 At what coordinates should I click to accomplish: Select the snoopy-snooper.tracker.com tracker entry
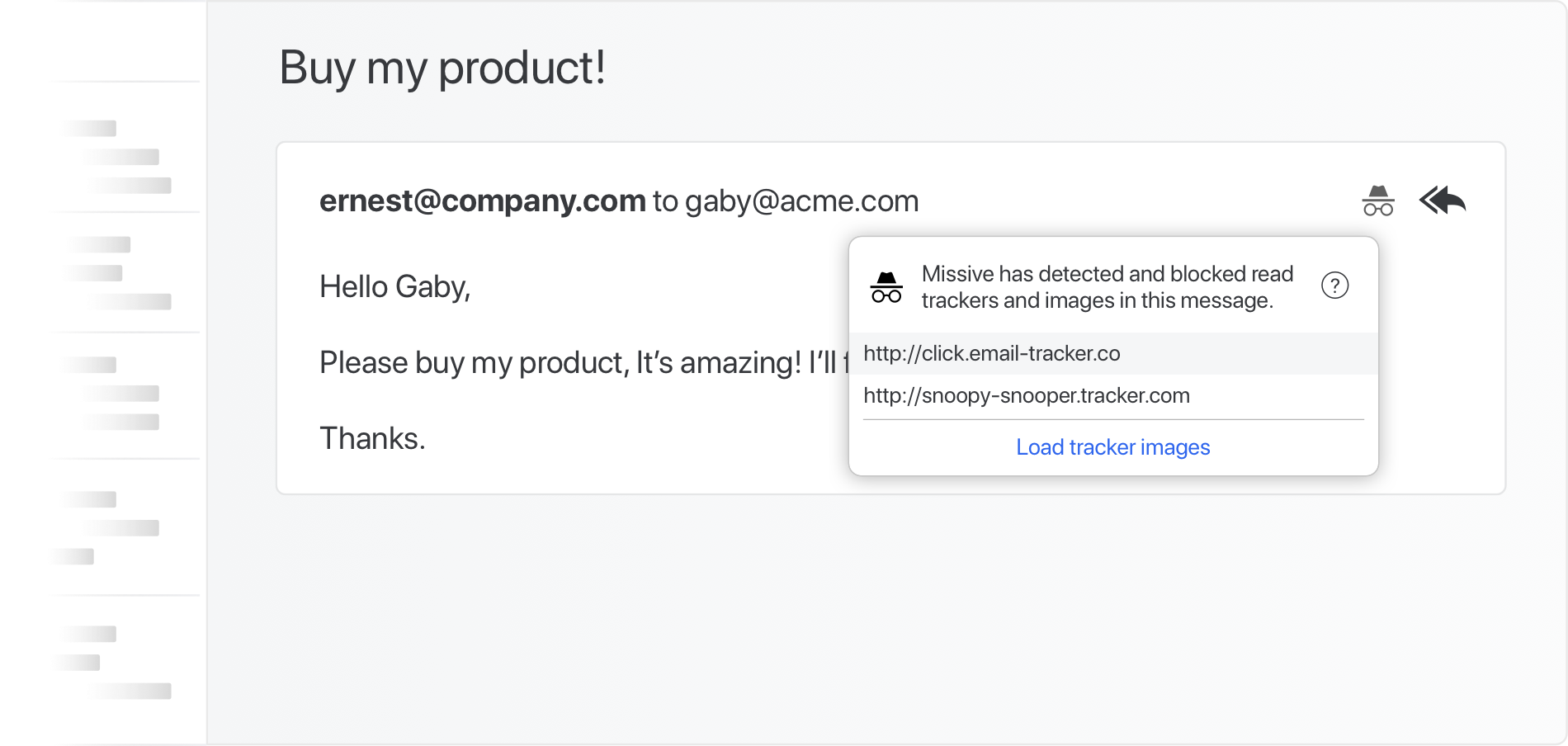point(1026,396)
